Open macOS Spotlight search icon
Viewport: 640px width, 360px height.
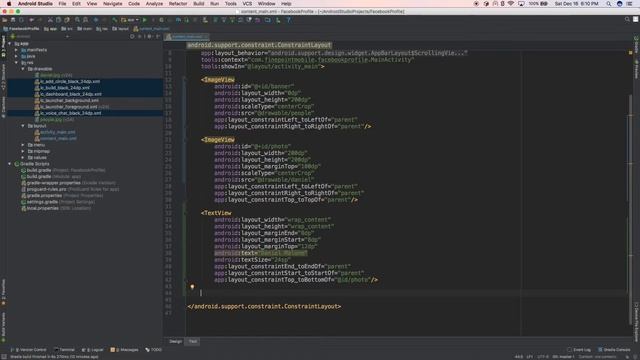pyautogui.click(x=609, y=4)
